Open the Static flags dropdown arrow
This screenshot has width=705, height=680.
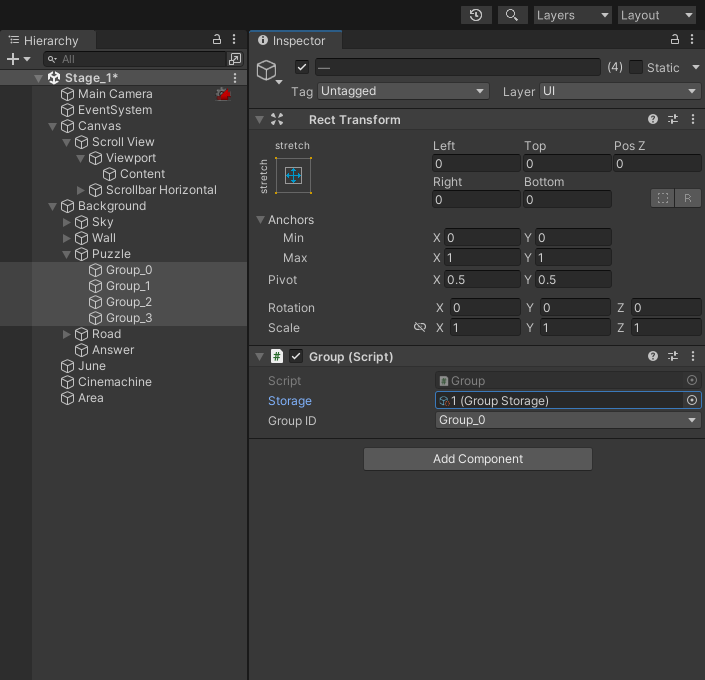(696, 67)
